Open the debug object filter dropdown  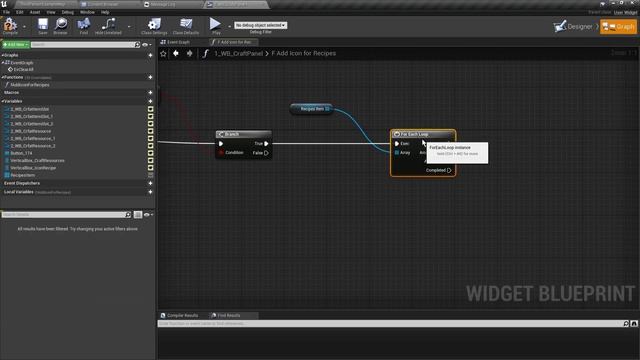(260, 25)
